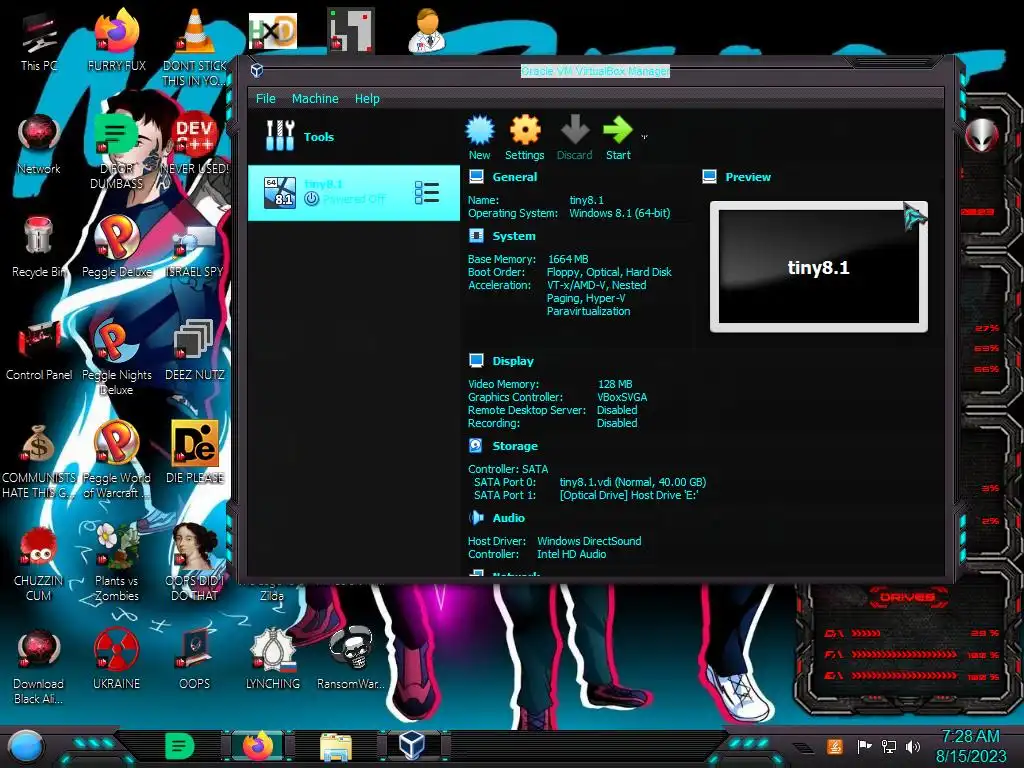Click the System section header
This screenshot has height=768, width=1024.
click(x=513, y=236)
